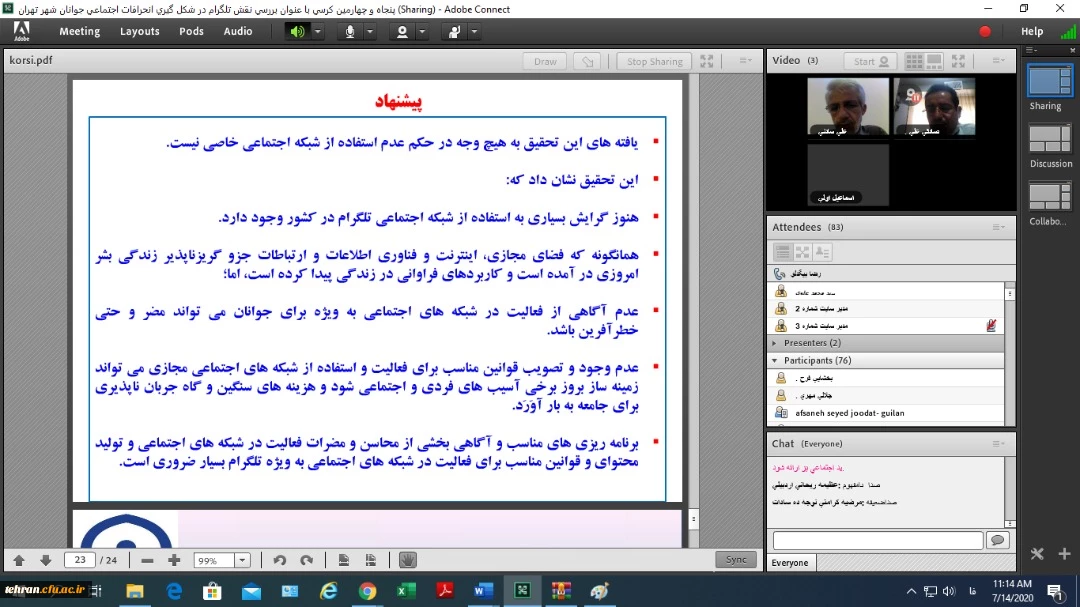Open the Meeting menu
This screenshot has height=607, width=1080.
pyautogui.click(x=79, y=31)
